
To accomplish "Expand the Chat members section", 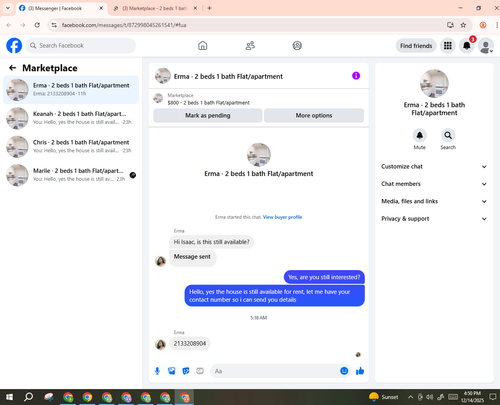I will [434, 184].
